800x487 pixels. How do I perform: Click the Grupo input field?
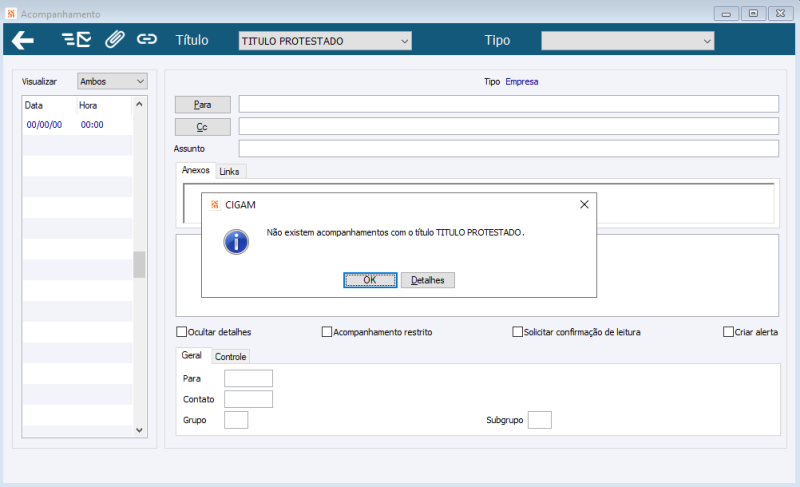coord(236,420)
